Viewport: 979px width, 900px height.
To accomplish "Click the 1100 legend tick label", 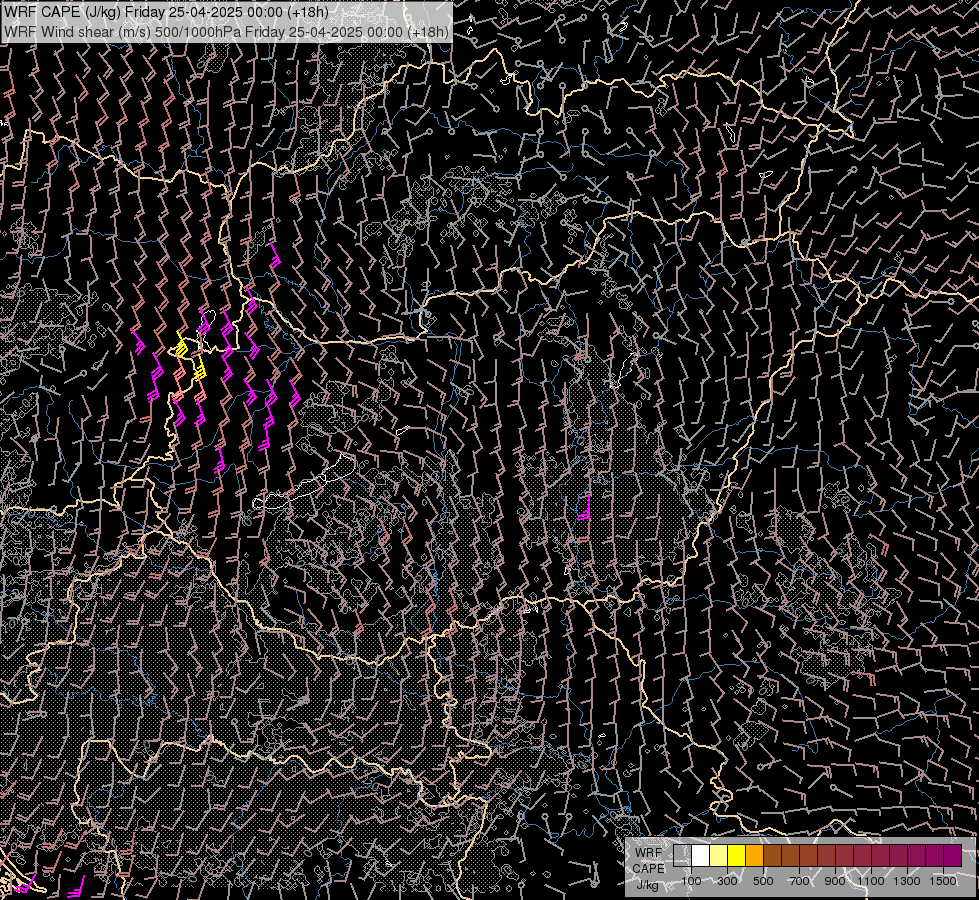I will 870,881.
